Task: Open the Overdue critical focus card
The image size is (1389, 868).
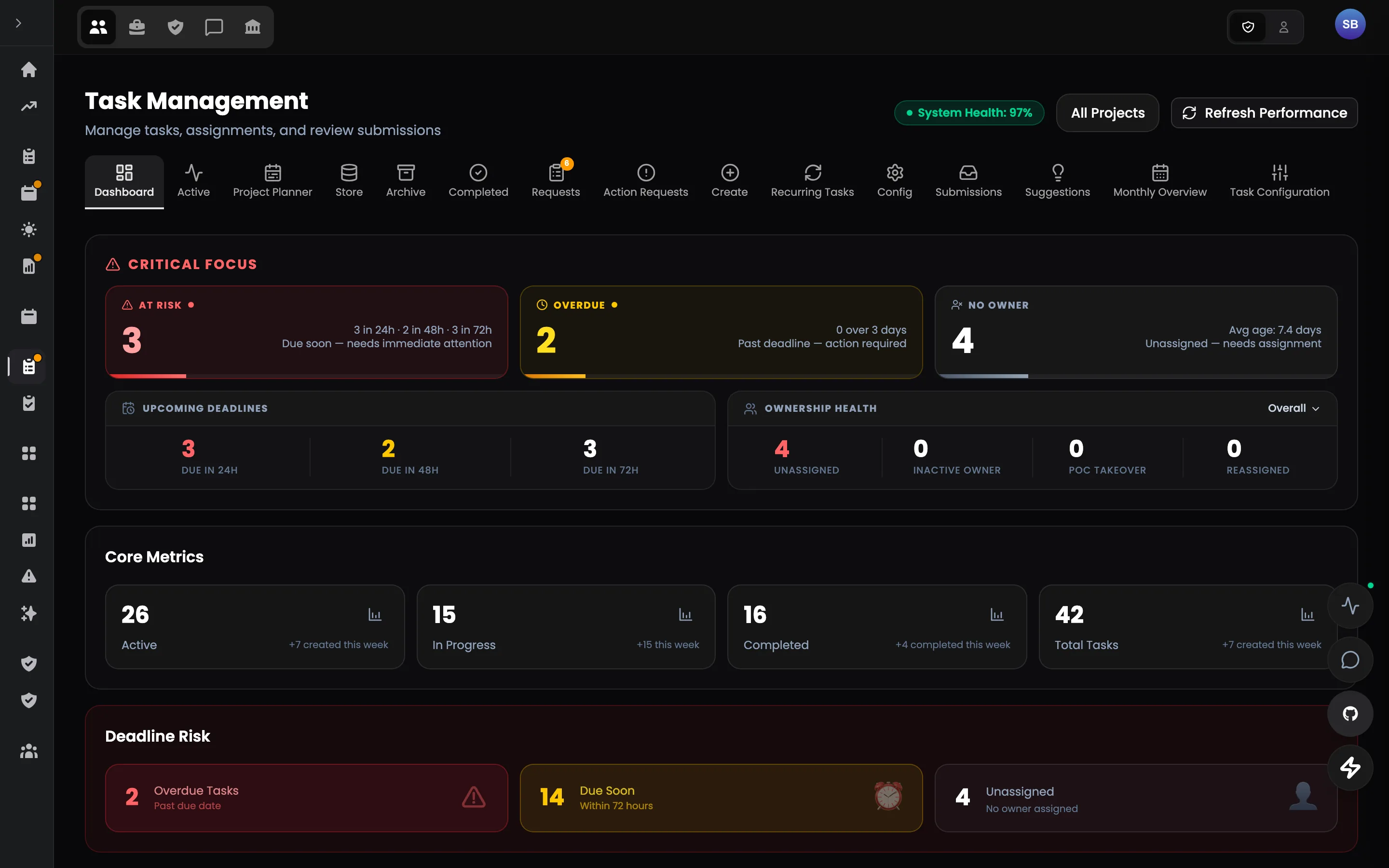Action: [x=721, y=332]
